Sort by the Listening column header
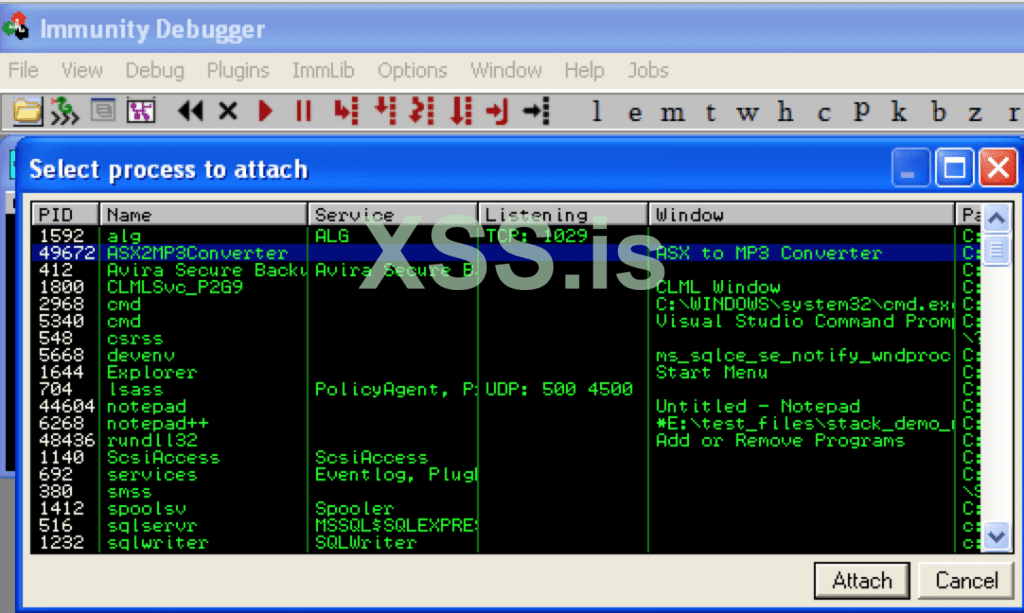The width and height of the screenshot is (1024, 613). click(563, 214)
